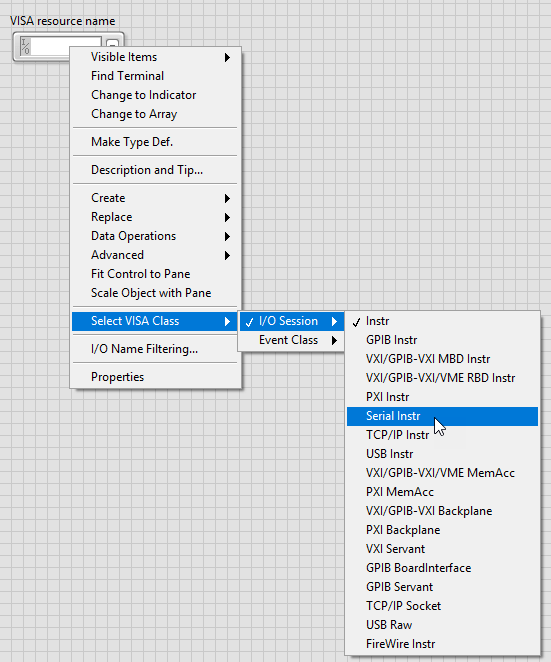This screenshot has width=551, height=662.
Task: Choose Scale Object with Pane
Action: [x=156, y=293]
